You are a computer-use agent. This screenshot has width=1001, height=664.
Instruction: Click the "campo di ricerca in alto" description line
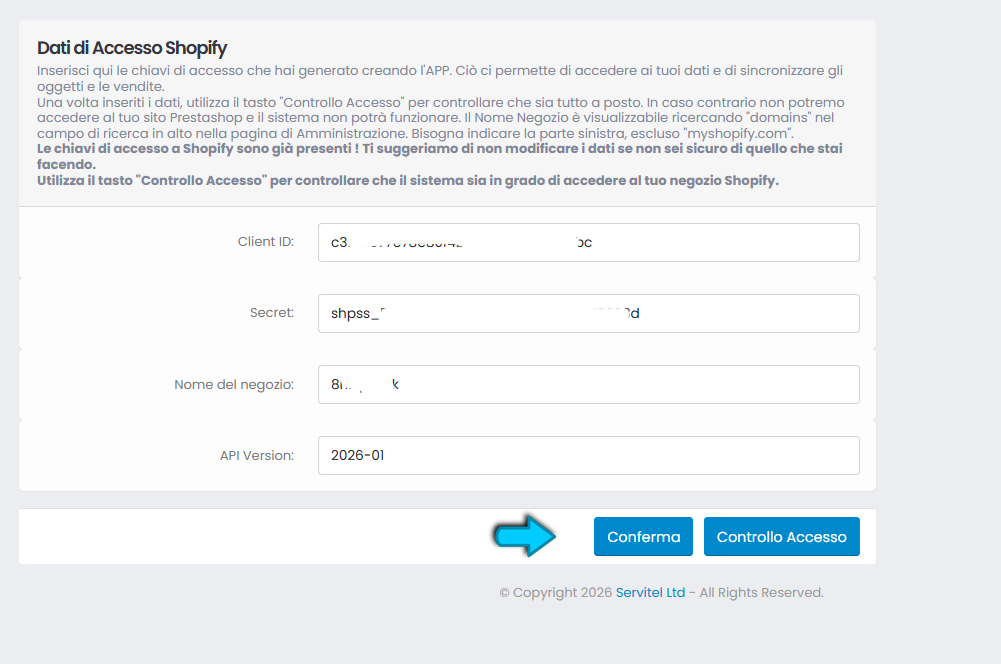coord(416,133)
